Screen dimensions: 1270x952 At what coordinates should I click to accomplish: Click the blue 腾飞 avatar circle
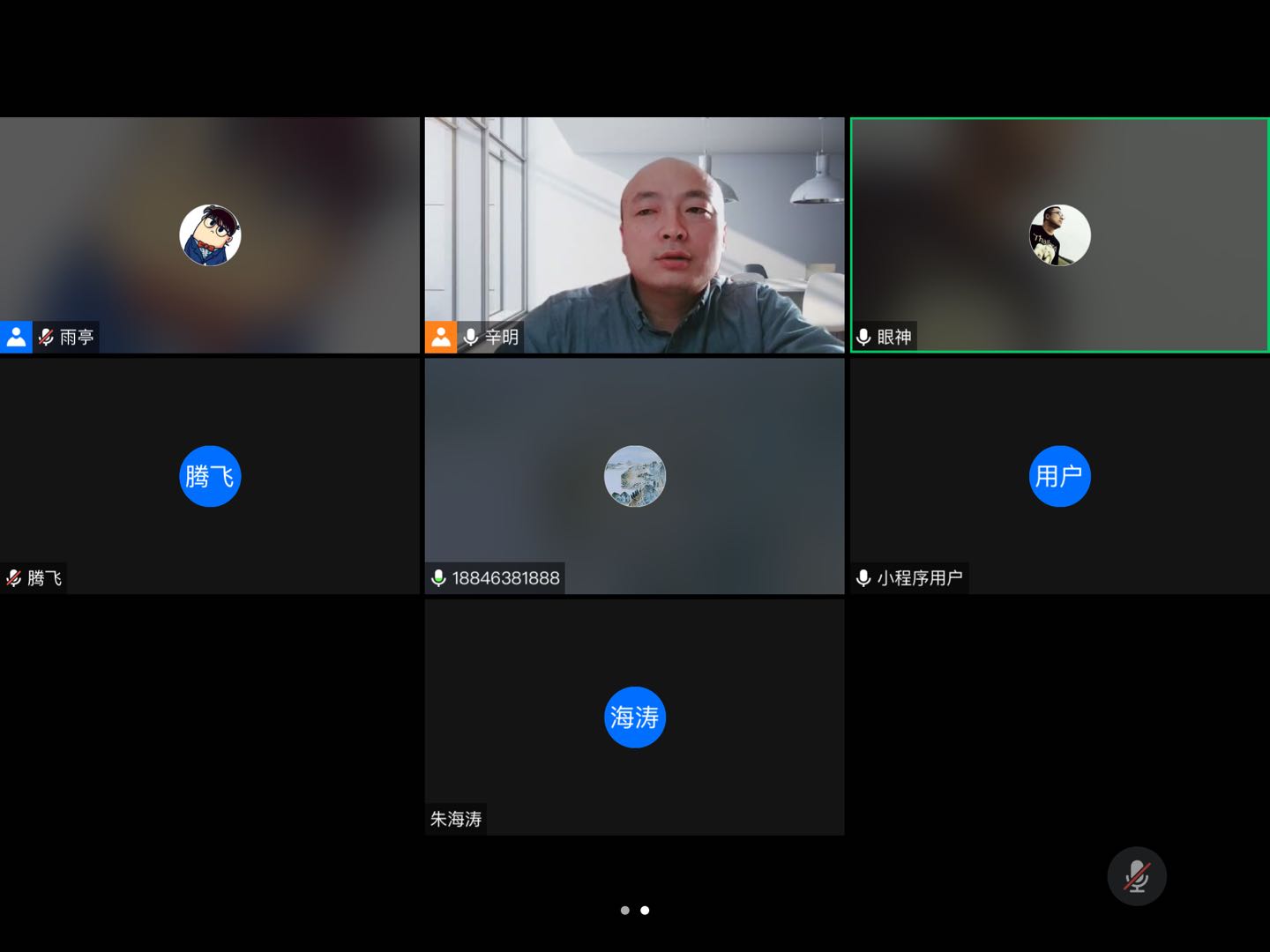click(210, 476)
